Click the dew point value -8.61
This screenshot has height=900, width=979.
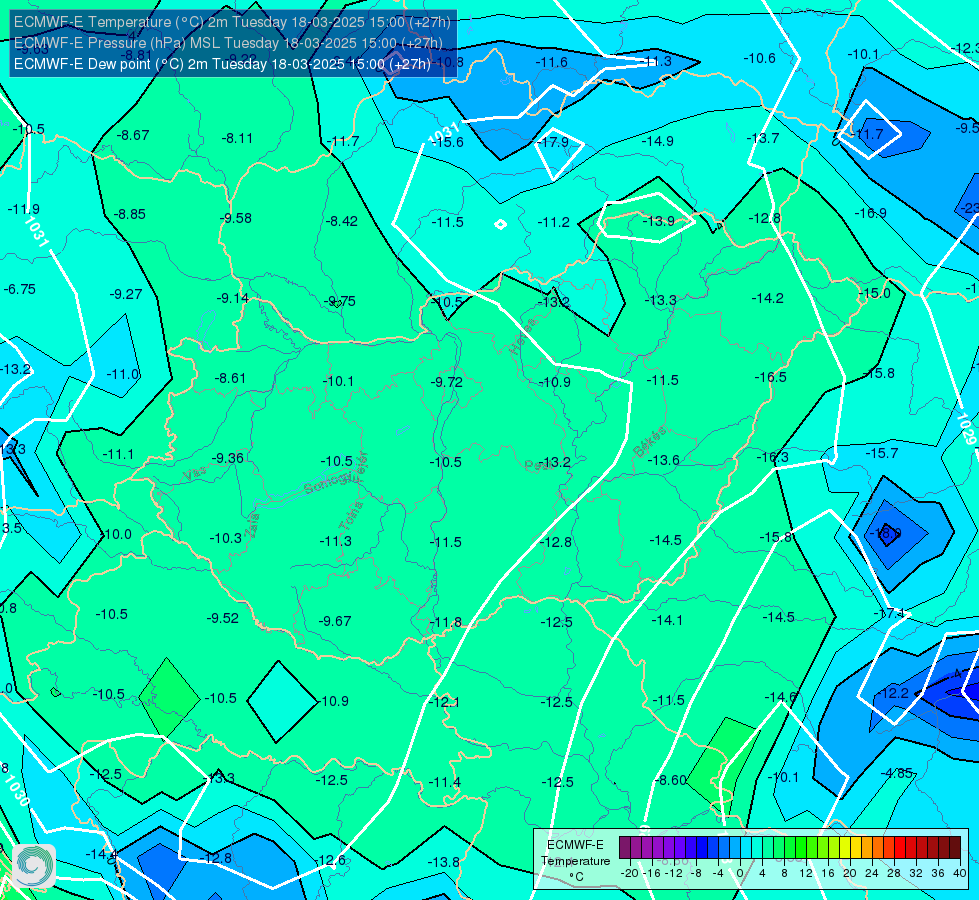click(x=230, y=378)
